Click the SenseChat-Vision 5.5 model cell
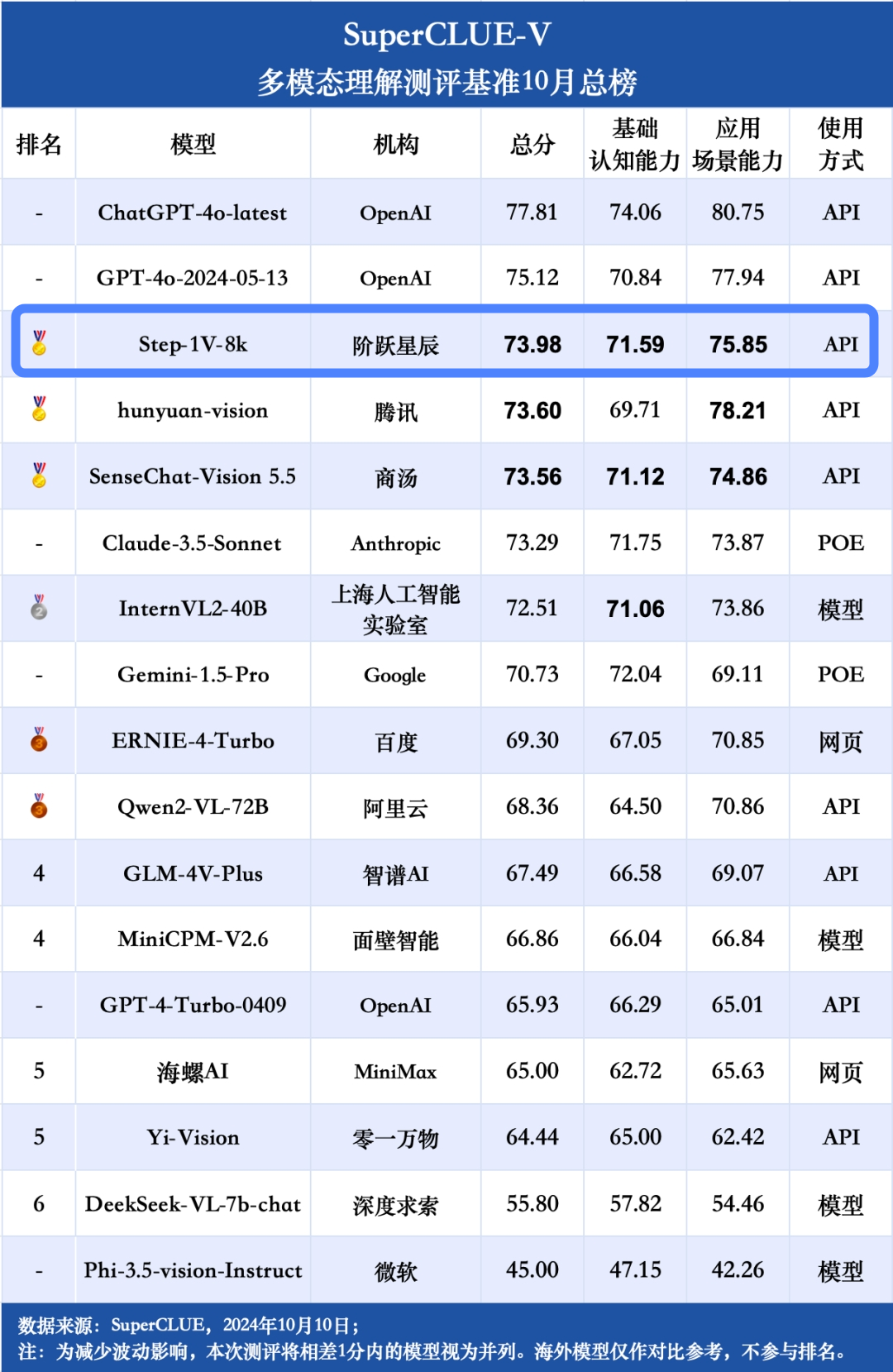The width and height of the screenshot is (893, 1372). [193, 476]
